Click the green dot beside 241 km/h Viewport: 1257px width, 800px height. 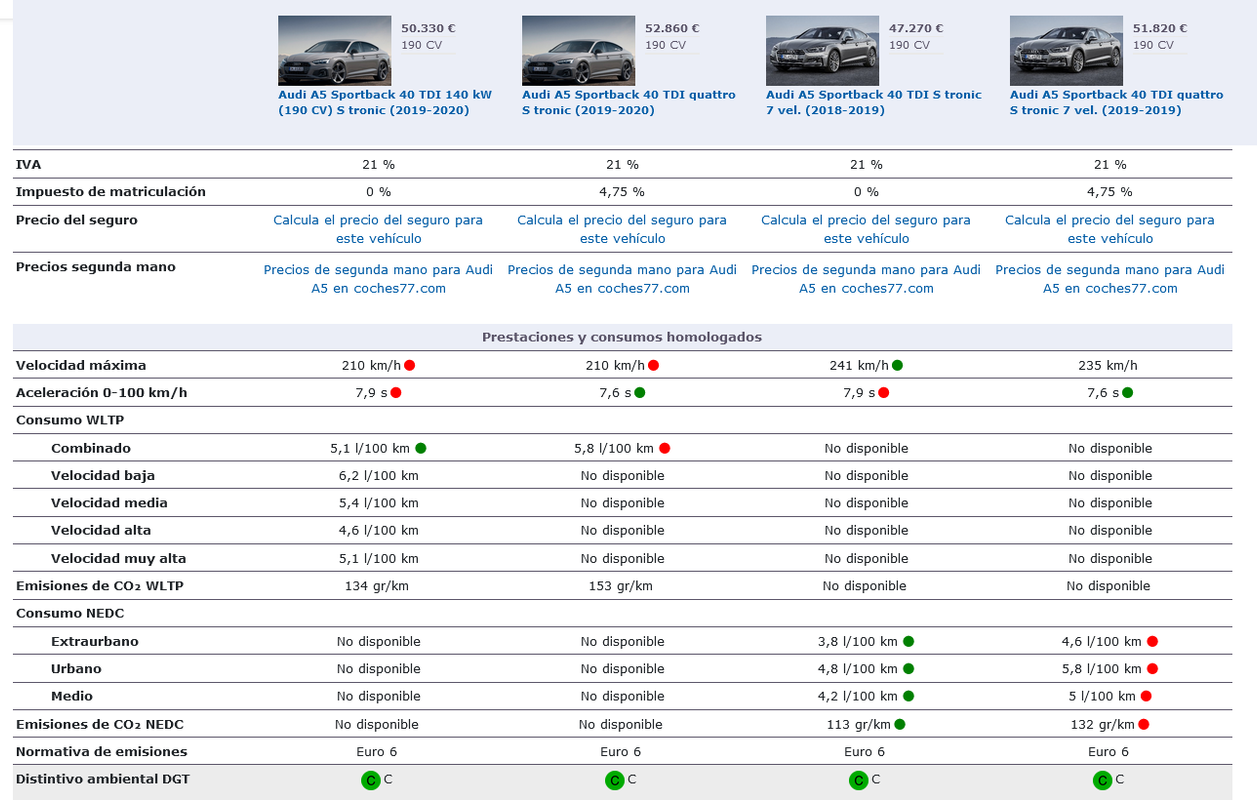point(898,366)
